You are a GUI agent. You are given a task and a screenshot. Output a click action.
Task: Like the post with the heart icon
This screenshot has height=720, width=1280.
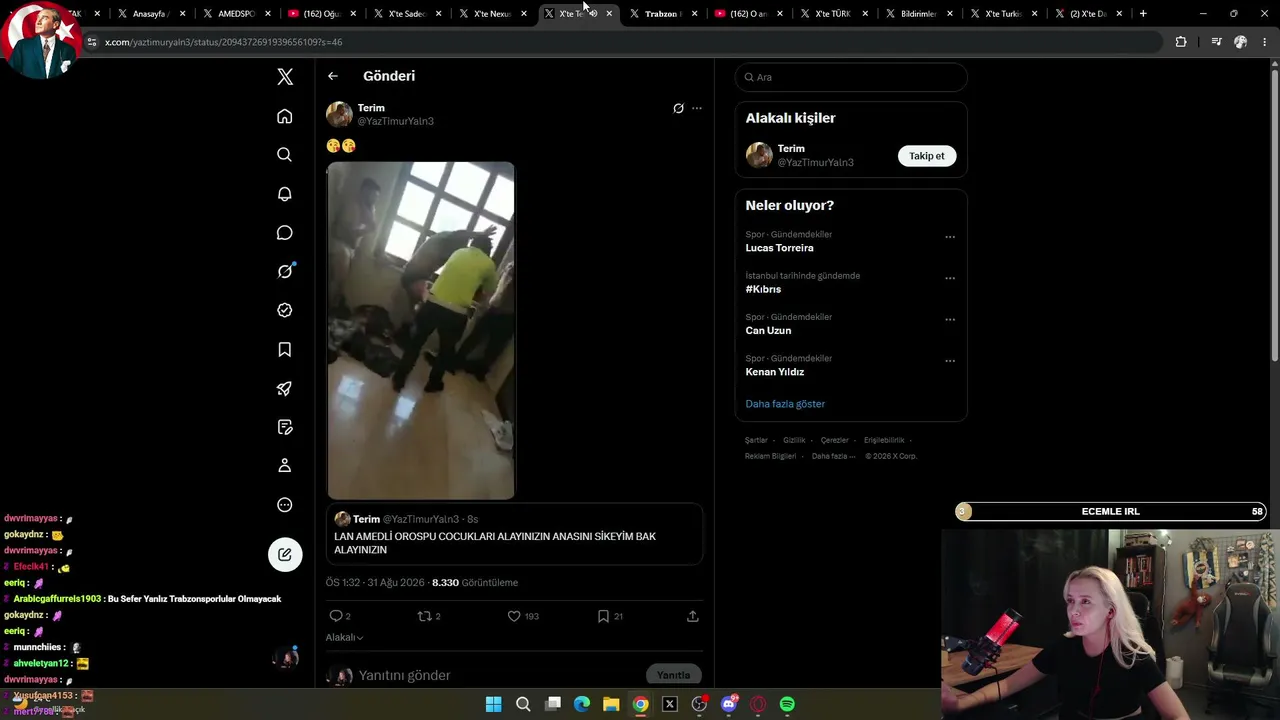coord(514,616)
